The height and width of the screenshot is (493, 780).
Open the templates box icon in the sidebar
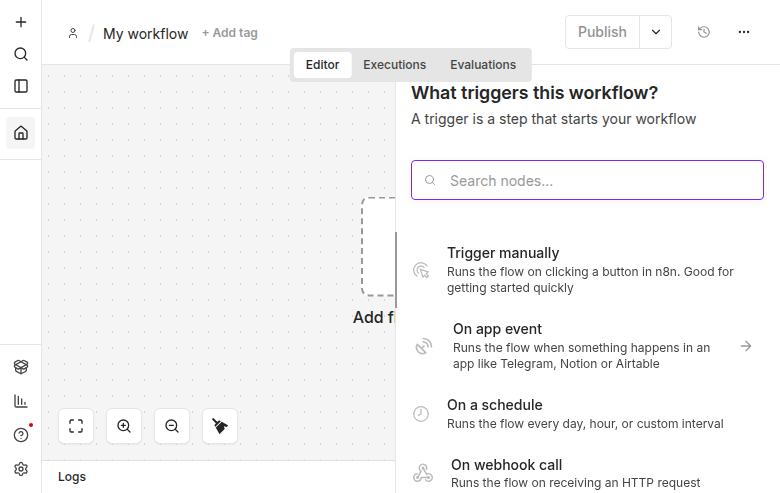21,367
